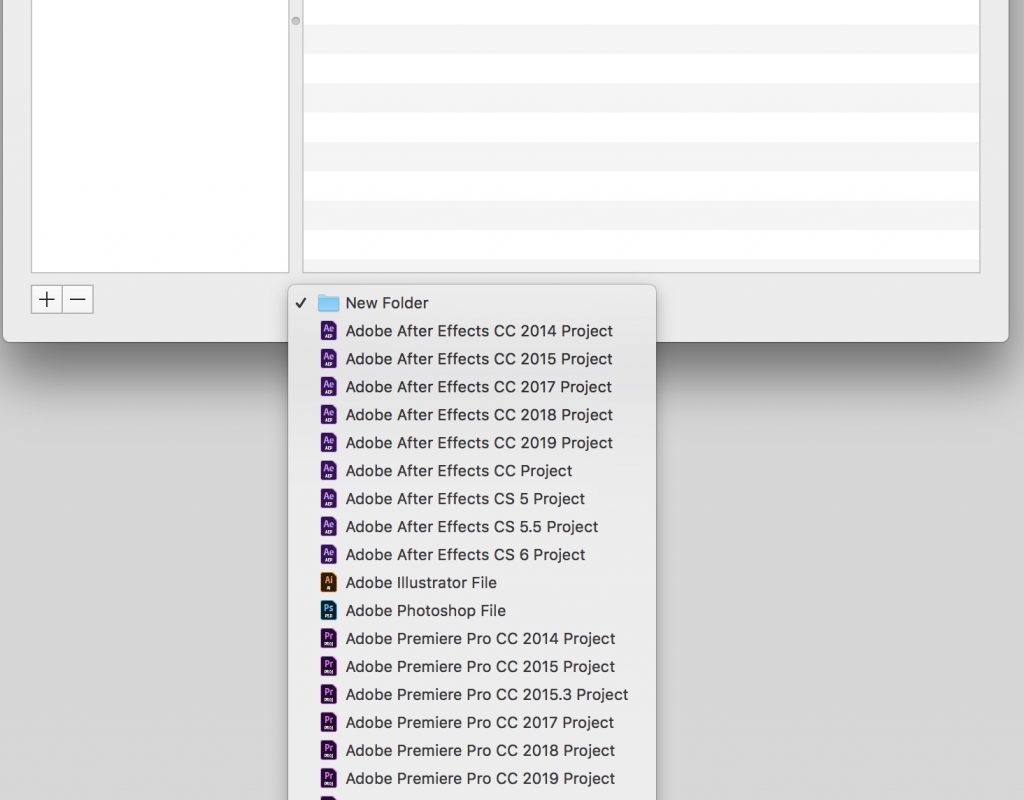The image size is (1024, 800).
Task: Click the After Effects CC Project icon
Action: 328,471
